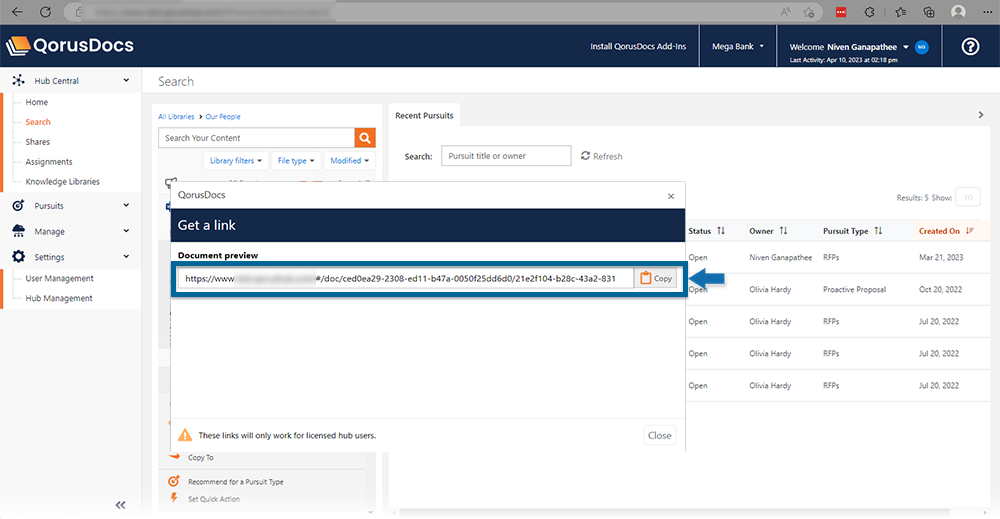1000x519 pixels.
Task: Go to Home in the sidebar
Action: [x=37, y=102]
